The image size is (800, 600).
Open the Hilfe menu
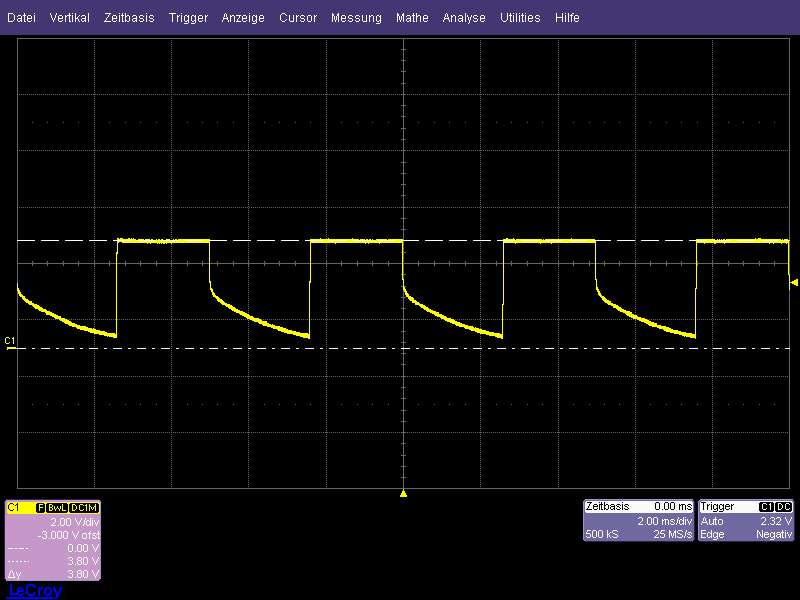click(567, 18)
